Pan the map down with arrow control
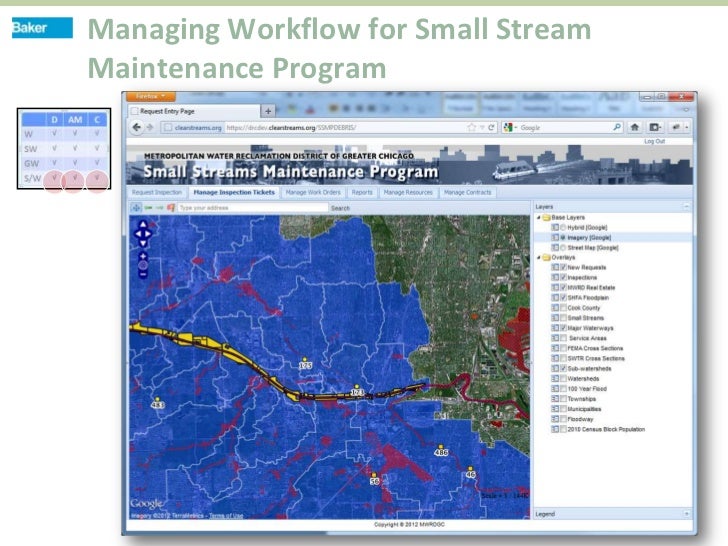Screen dimensions: 728x546 (143, 243)
